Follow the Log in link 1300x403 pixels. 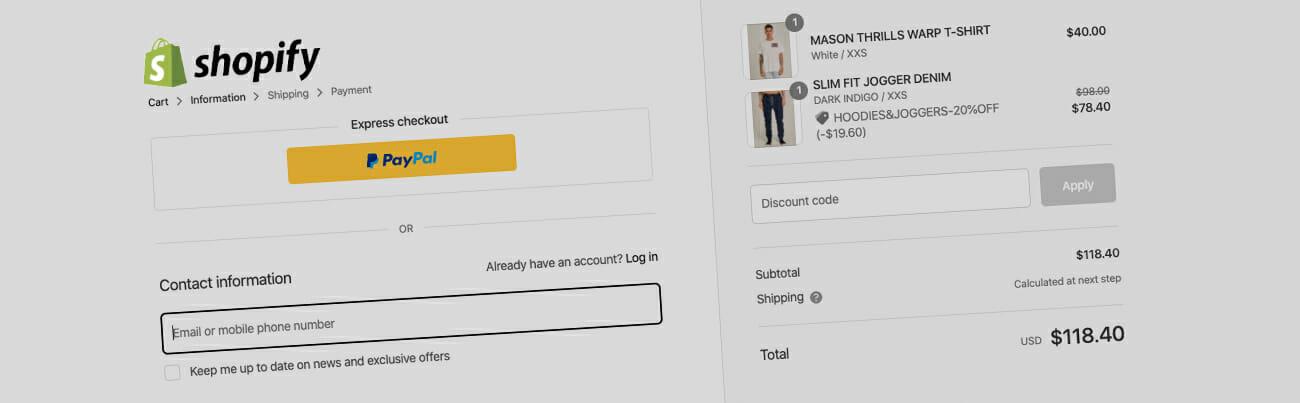[x=642, y=258]
